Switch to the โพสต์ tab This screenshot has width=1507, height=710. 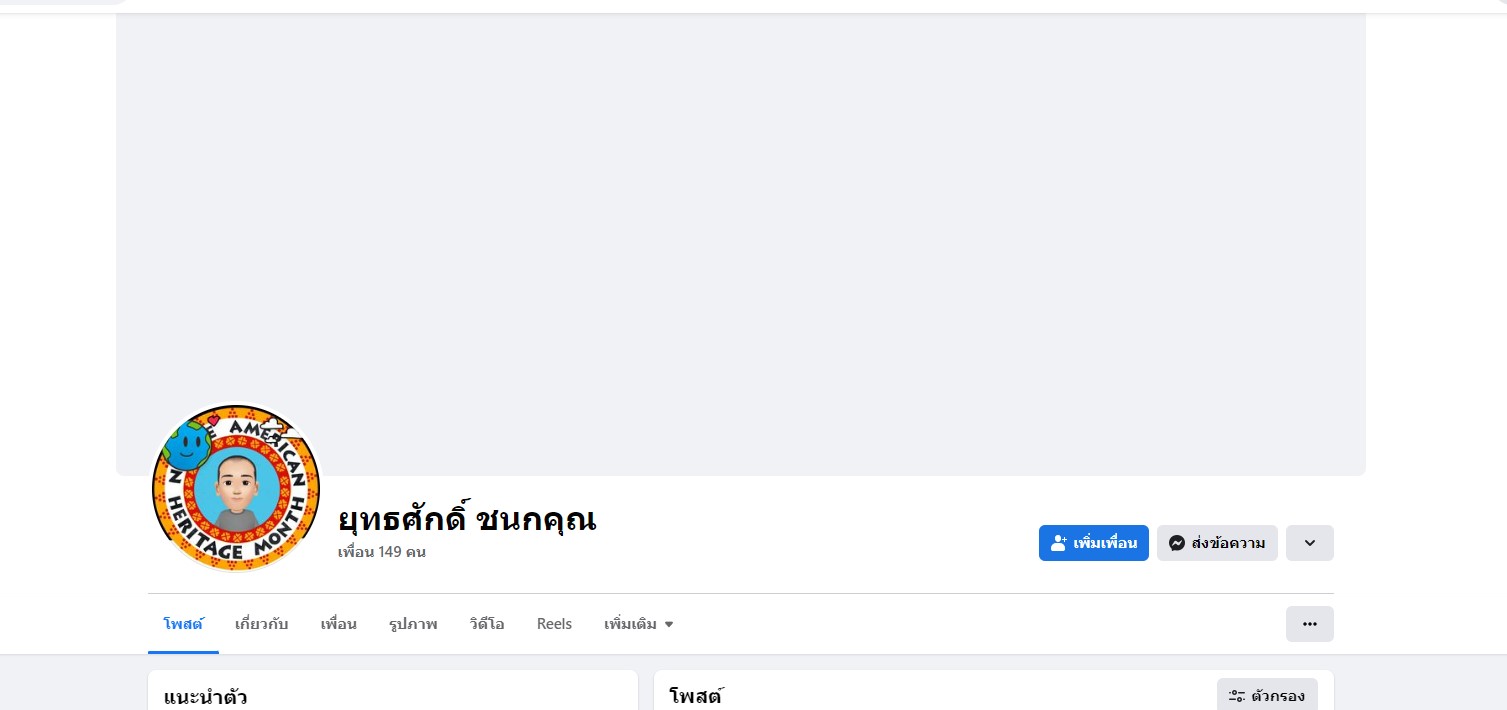pyautogui.click(x=183, y=624)
